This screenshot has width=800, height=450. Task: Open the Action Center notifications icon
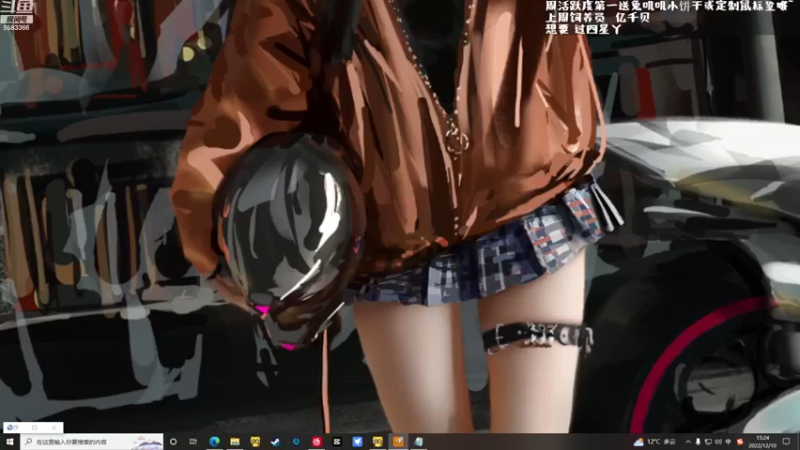[787, 441]
